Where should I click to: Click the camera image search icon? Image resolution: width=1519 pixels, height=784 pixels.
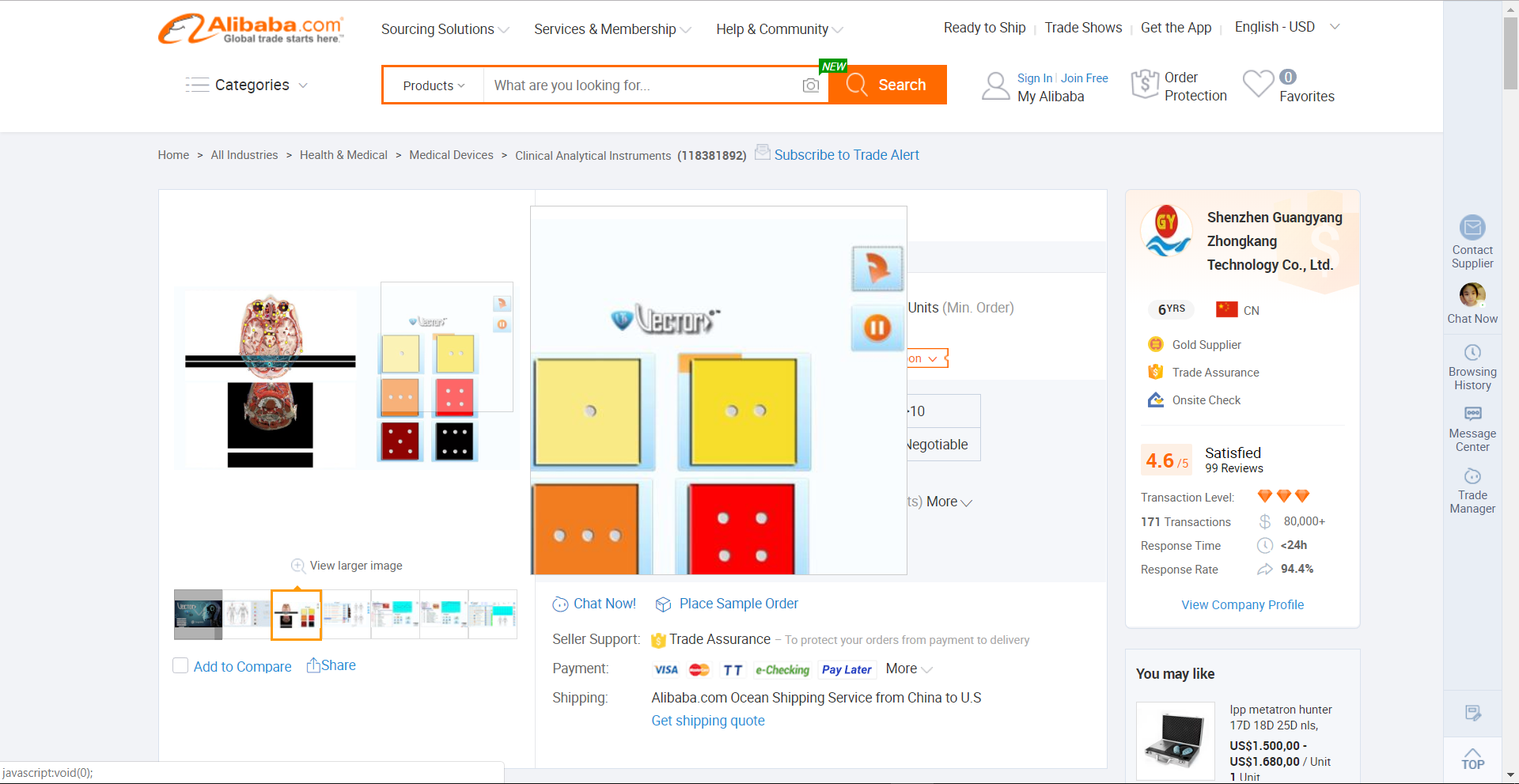[x=810, y=85]
